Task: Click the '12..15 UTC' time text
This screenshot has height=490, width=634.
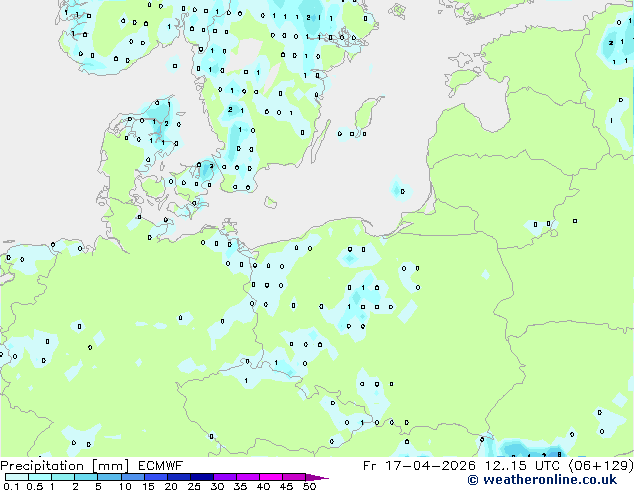Action: [x=522, y=466]
